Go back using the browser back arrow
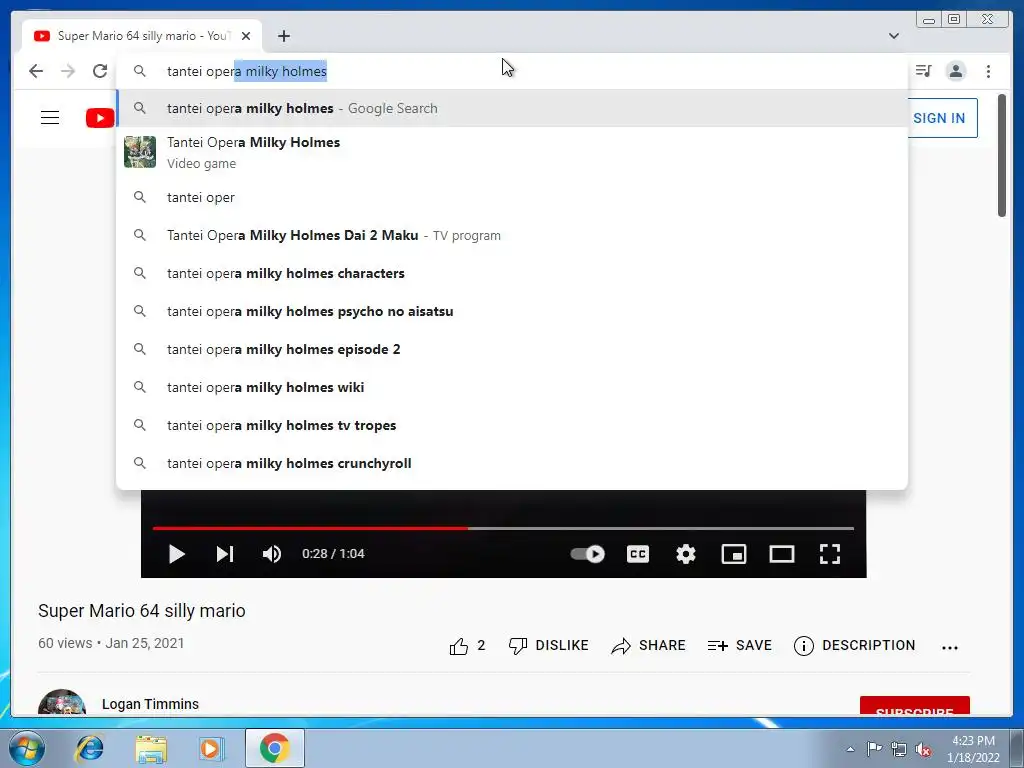Screen dimensions: 1024x768 [36, 71]
